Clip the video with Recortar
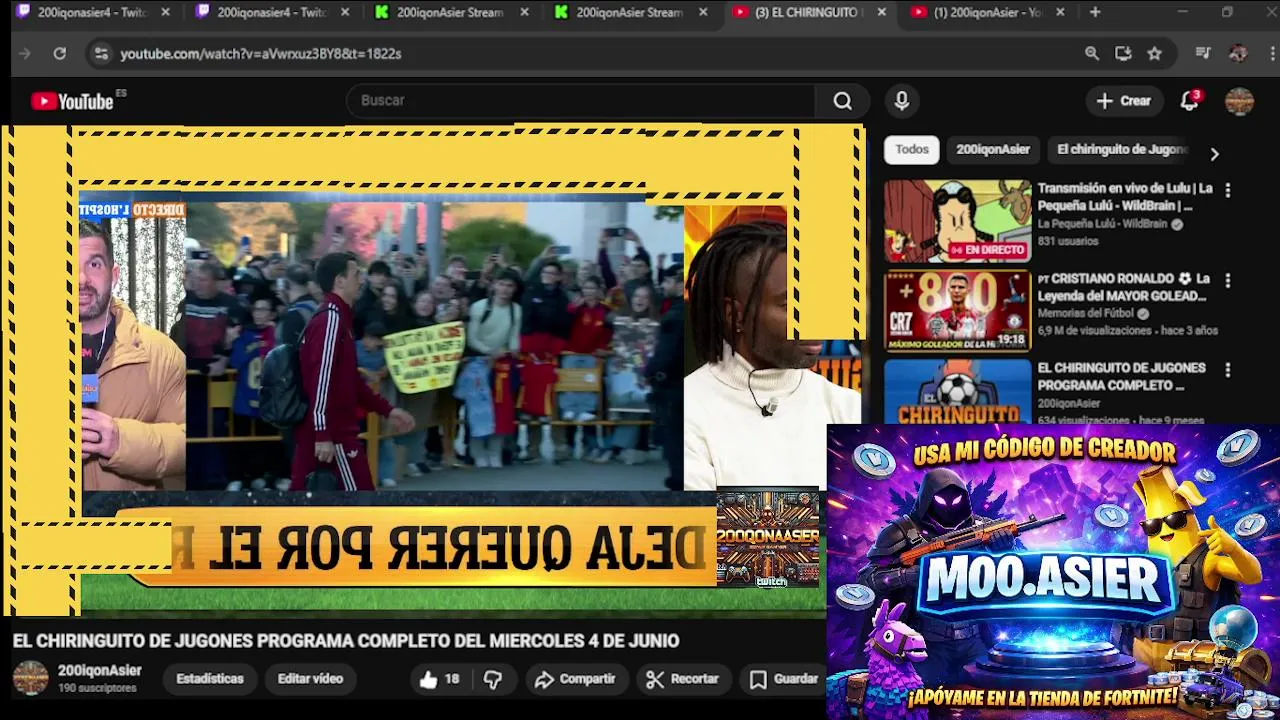1280x720 pixels. pos(682,679)
